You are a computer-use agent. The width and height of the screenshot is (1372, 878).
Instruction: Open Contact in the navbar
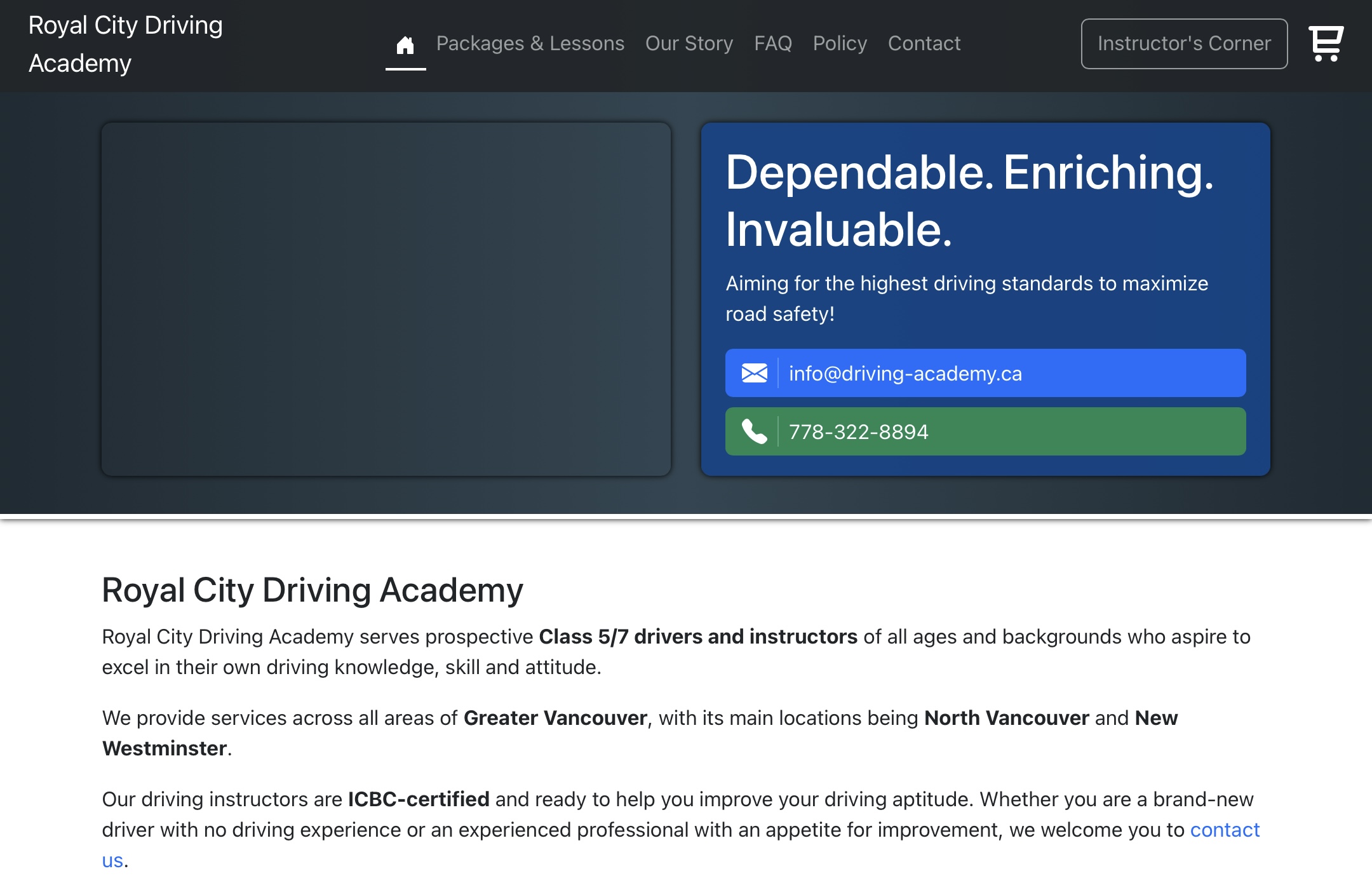924,43
